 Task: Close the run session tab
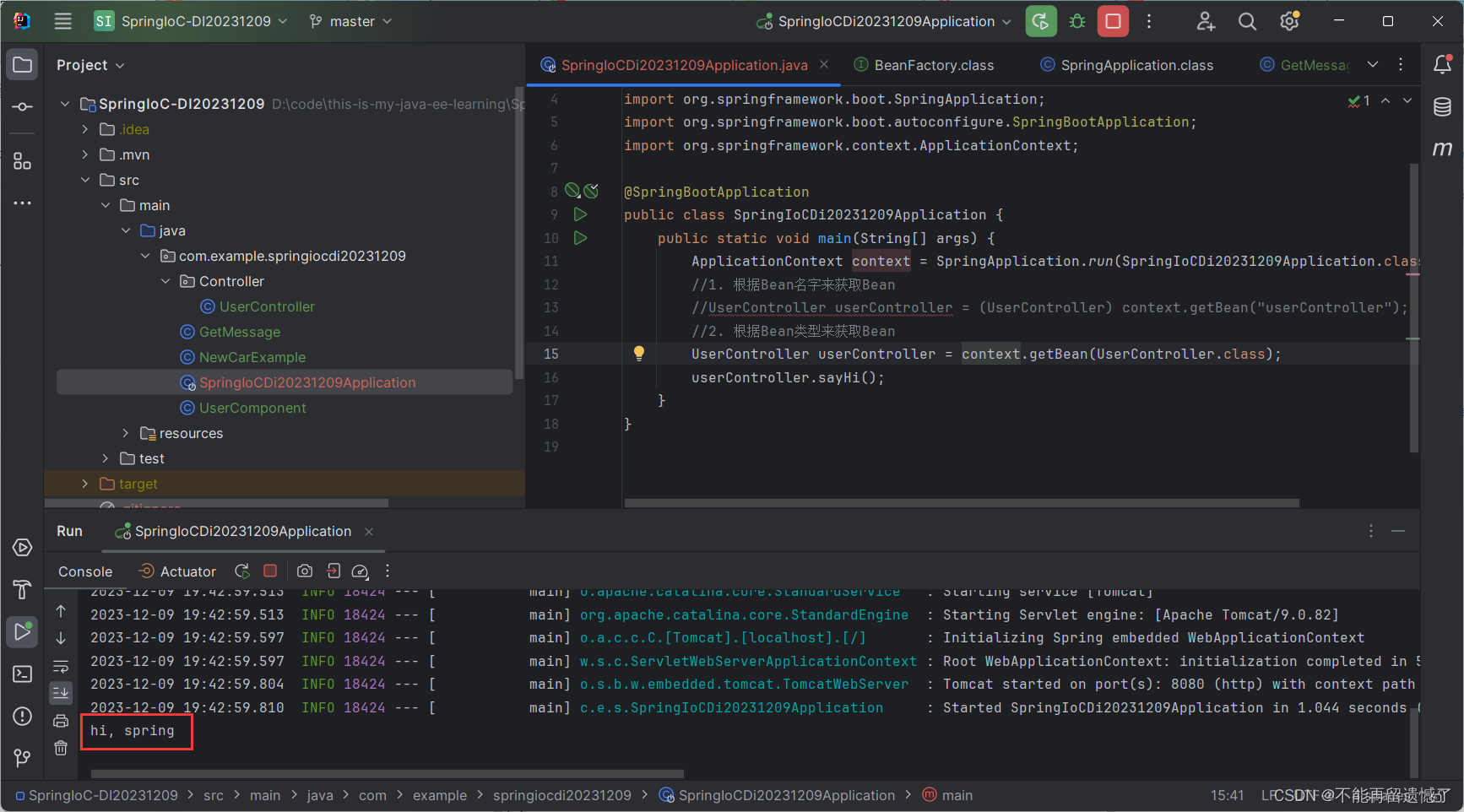[369, 531]
